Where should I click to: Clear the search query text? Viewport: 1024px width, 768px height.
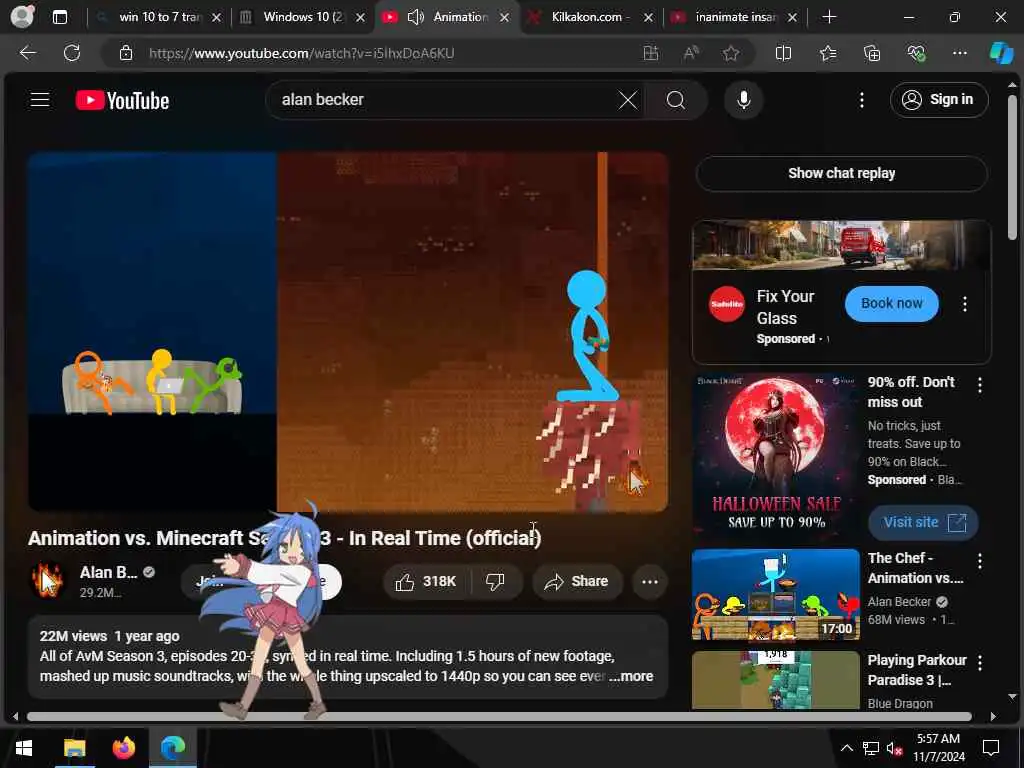(x=628, y=100)
